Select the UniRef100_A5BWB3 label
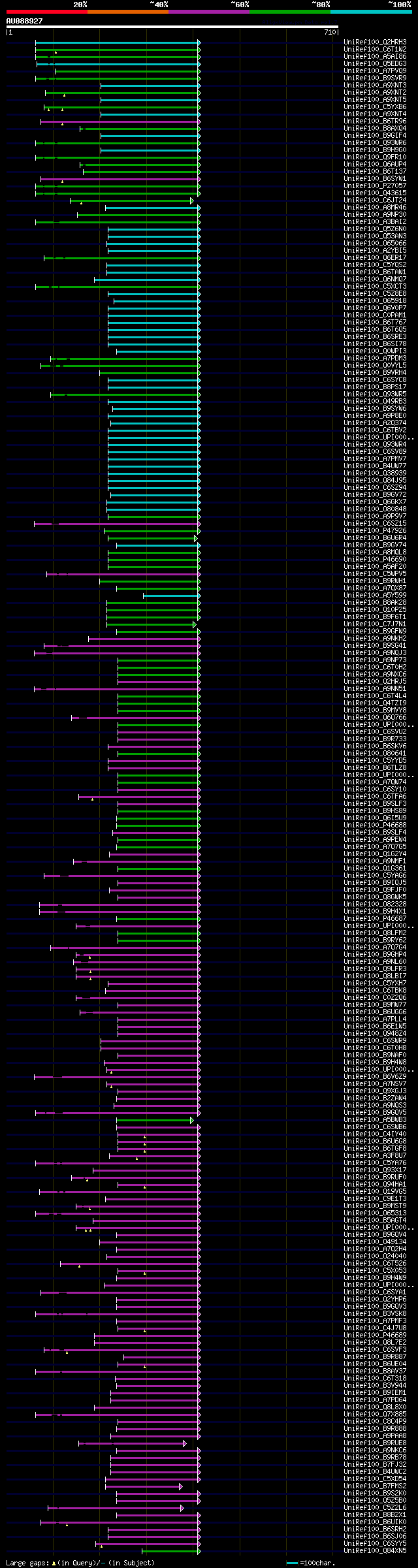The image size is (418, 1568). (375, 1120)
